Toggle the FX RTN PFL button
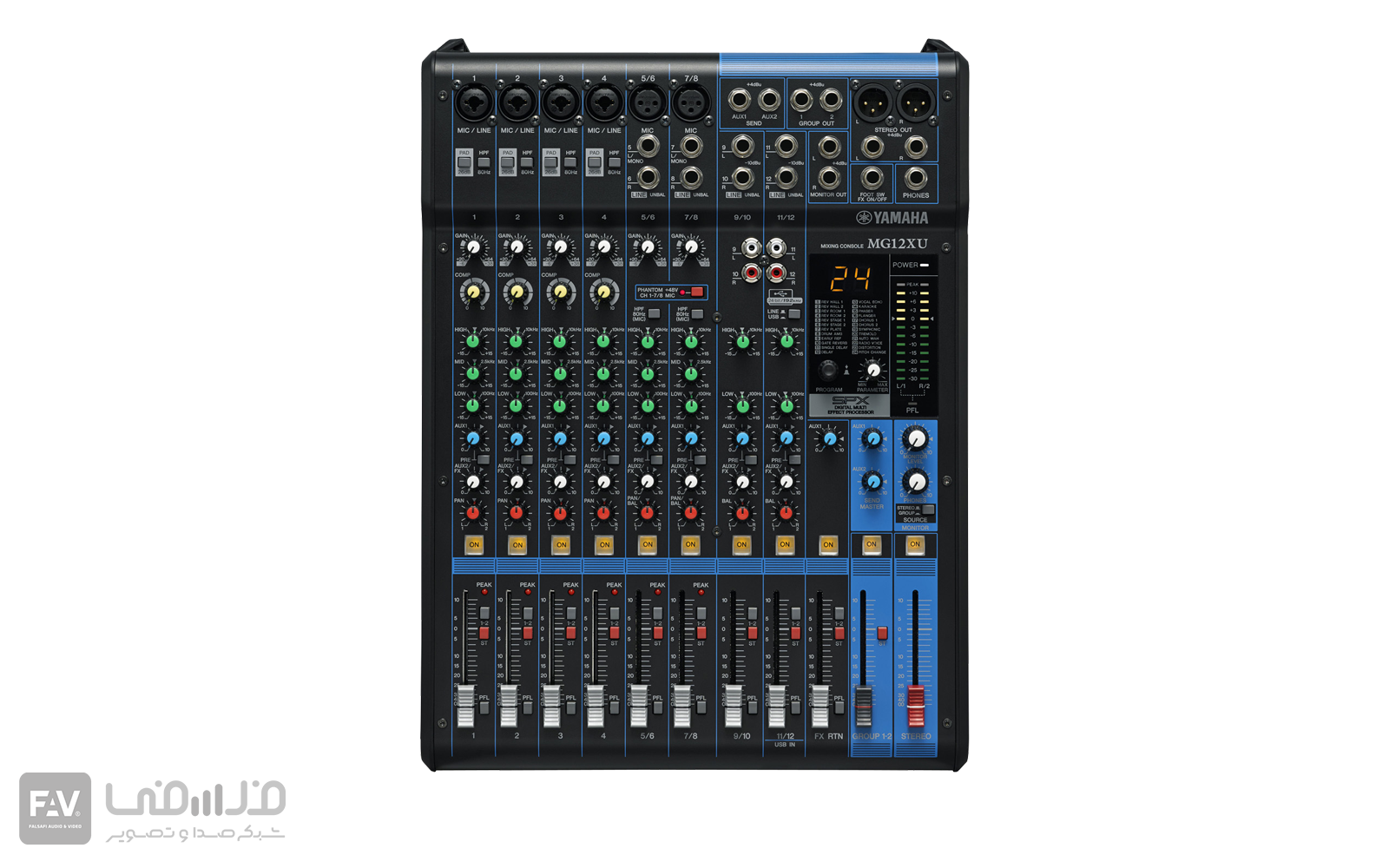This screenshot has height=868, width=1389. [839, 708]
